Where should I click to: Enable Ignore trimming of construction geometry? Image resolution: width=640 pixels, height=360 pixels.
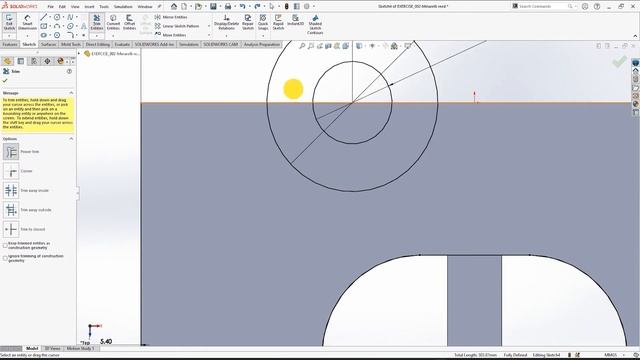pyautogui.click(x=5, y=258)
